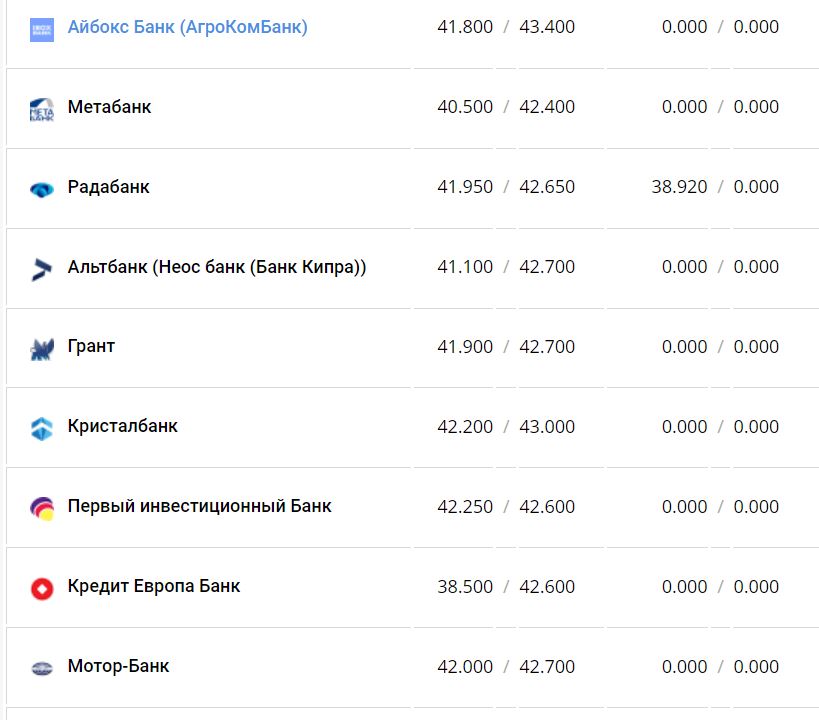
Task: Click the Радабанк blue eye logo
Action: click(42, 189)
